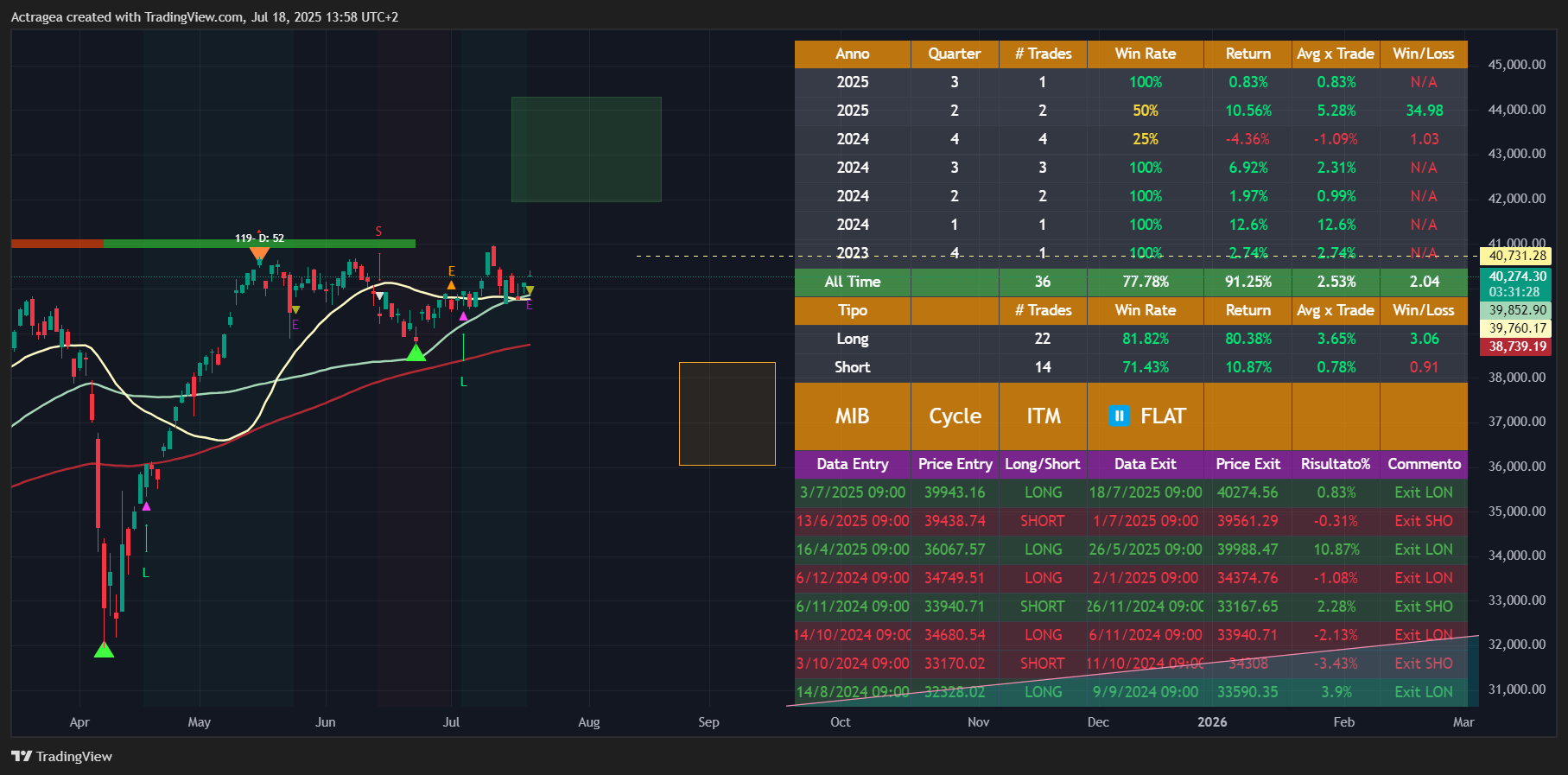Click the Long row label
The width and height of the screenshot is (1568, 775).
tap(853, 339)
